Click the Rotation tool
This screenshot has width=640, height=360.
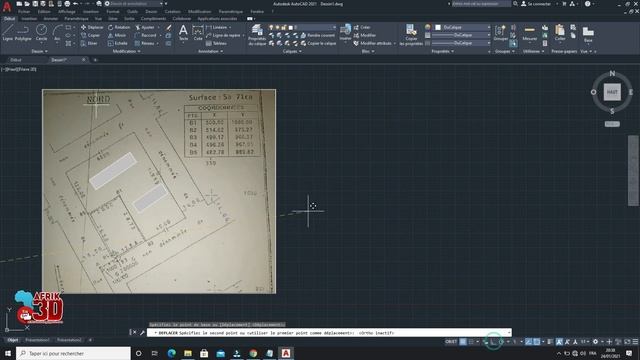tap(119, 27)
